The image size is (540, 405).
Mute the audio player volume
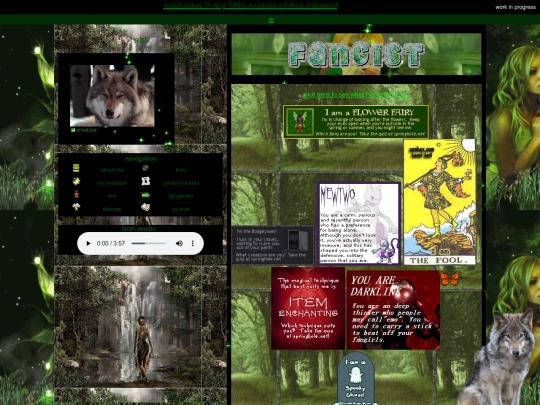(x=179, y=243)
